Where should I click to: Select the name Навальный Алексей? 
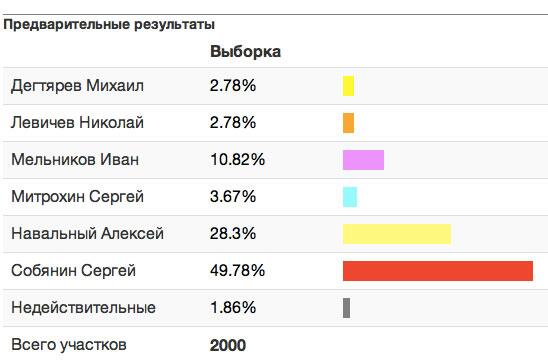(87, 234)
